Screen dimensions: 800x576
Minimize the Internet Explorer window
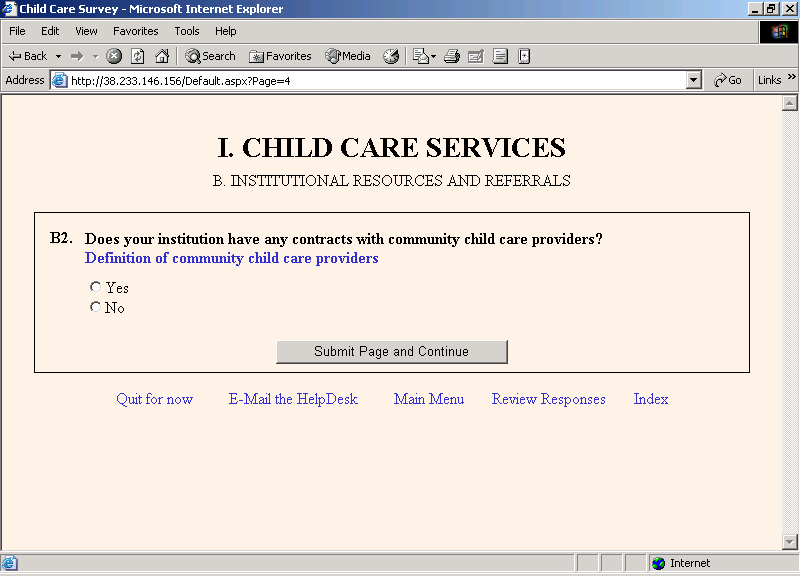755,9
